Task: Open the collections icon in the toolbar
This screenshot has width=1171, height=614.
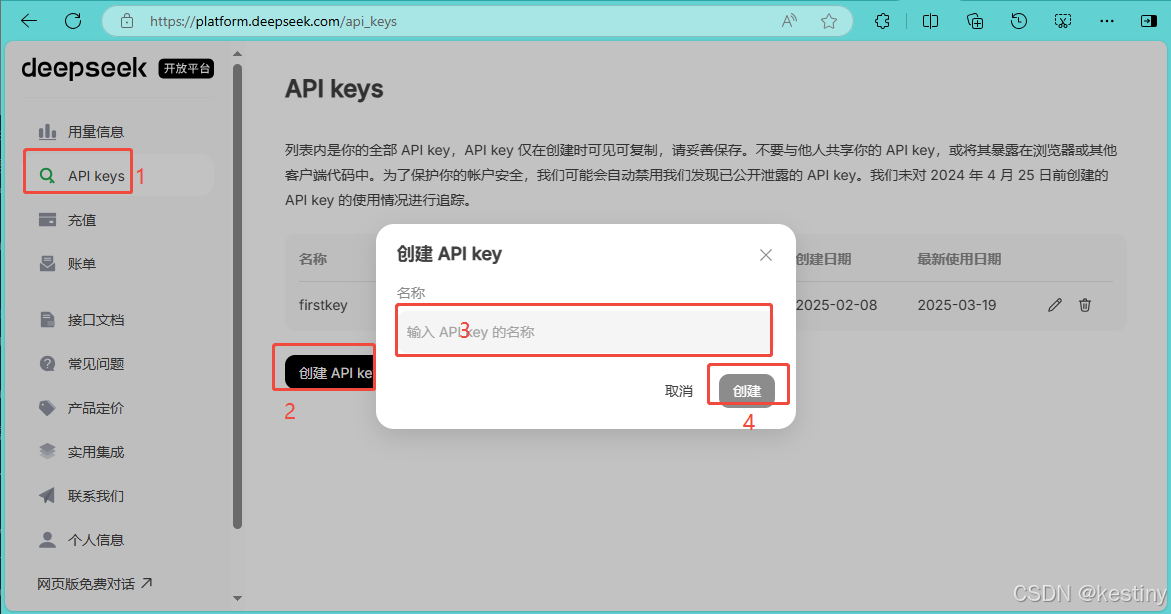Action: point(975,21)
